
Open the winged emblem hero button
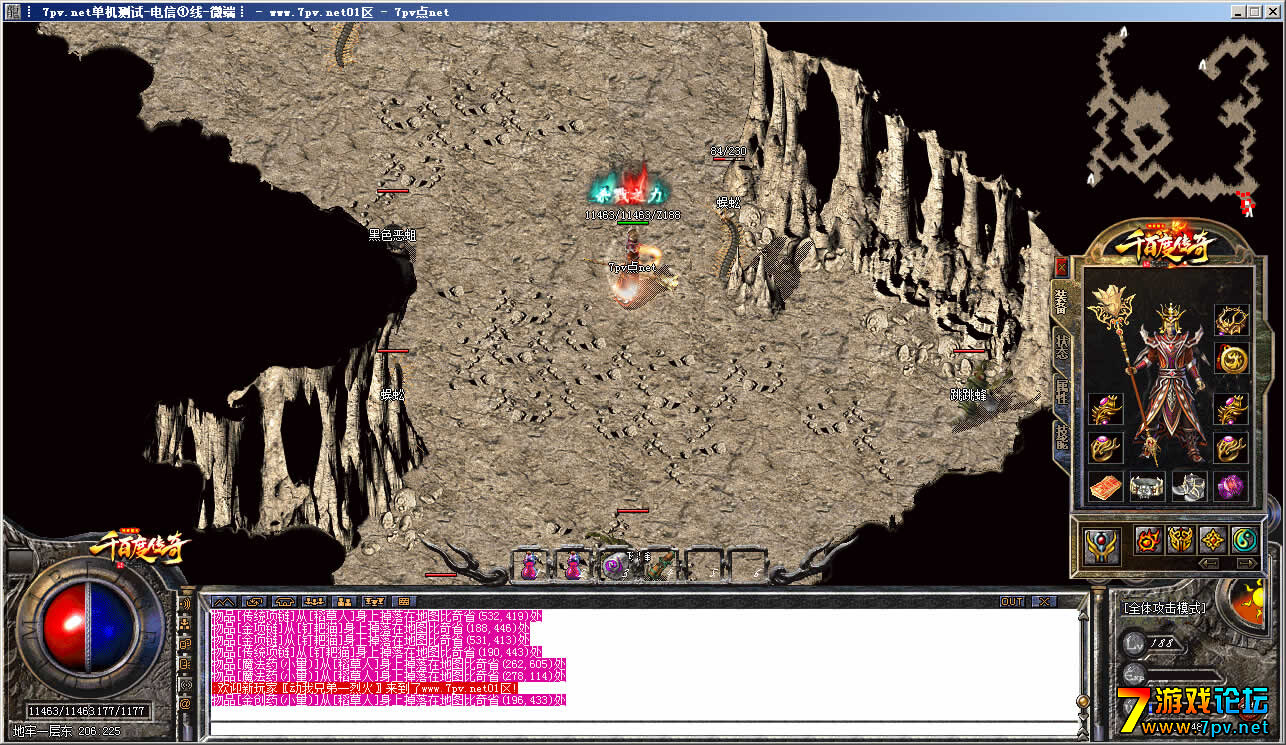click(1102, 546)
